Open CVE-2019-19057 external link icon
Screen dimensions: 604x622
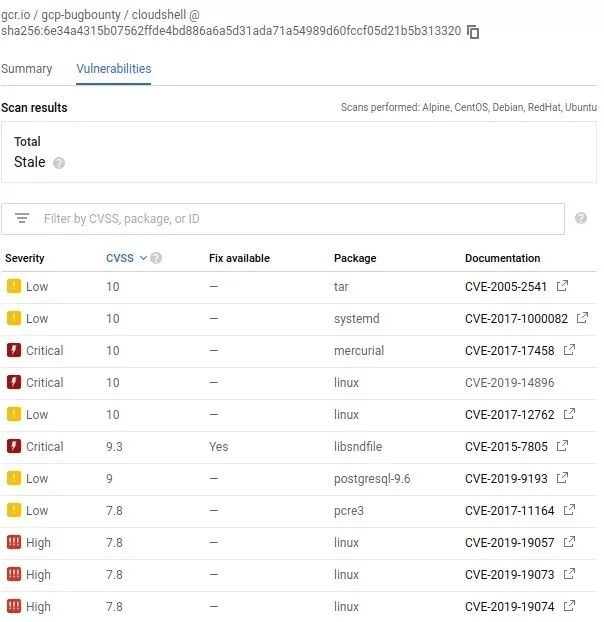point(569,542)
